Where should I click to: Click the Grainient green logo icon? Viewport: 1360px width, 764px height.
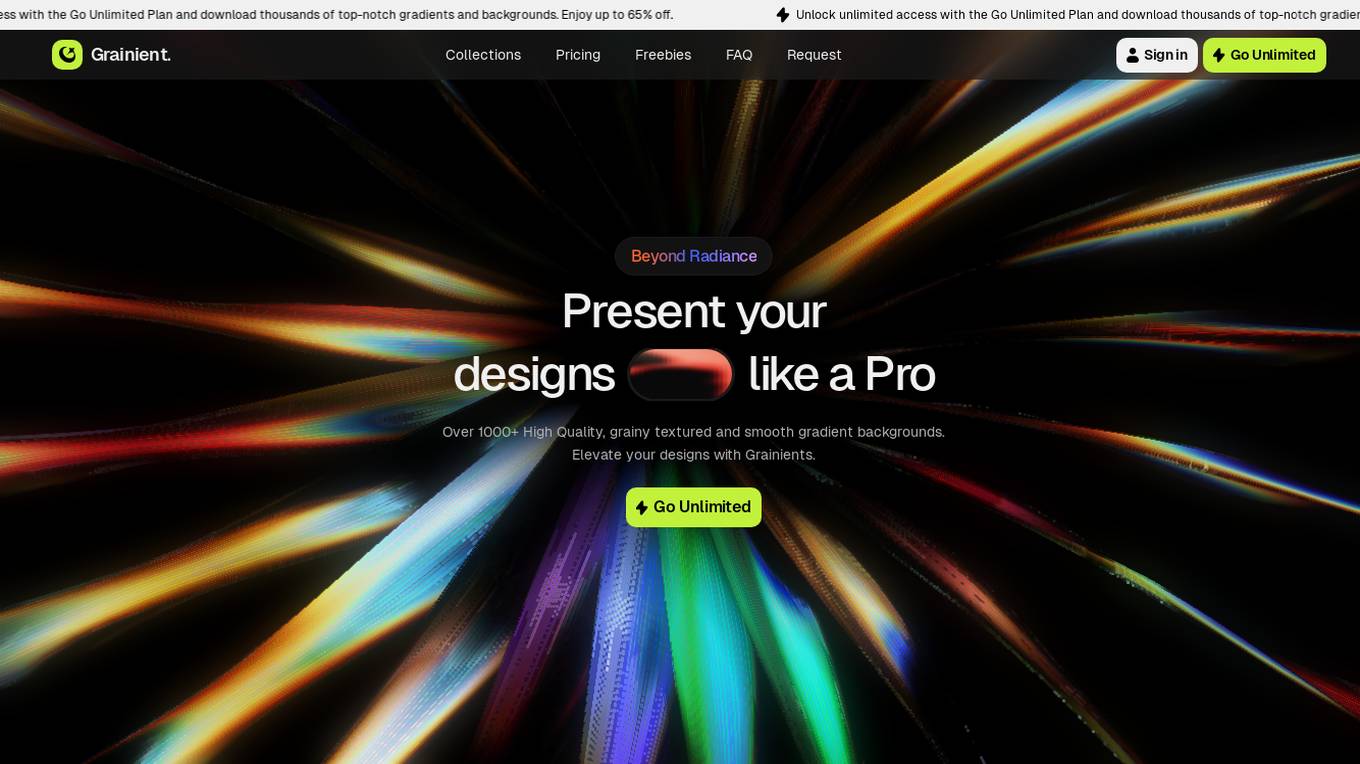pos(67,55)
